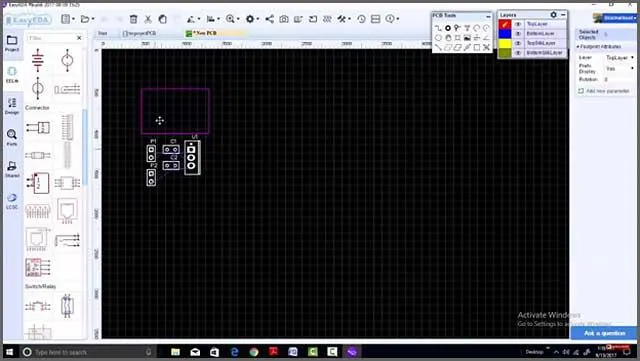Screen dimensions: 640x361
Task: Select the Hand move tool in PCB Tools
Action: [x=448, y=38]
